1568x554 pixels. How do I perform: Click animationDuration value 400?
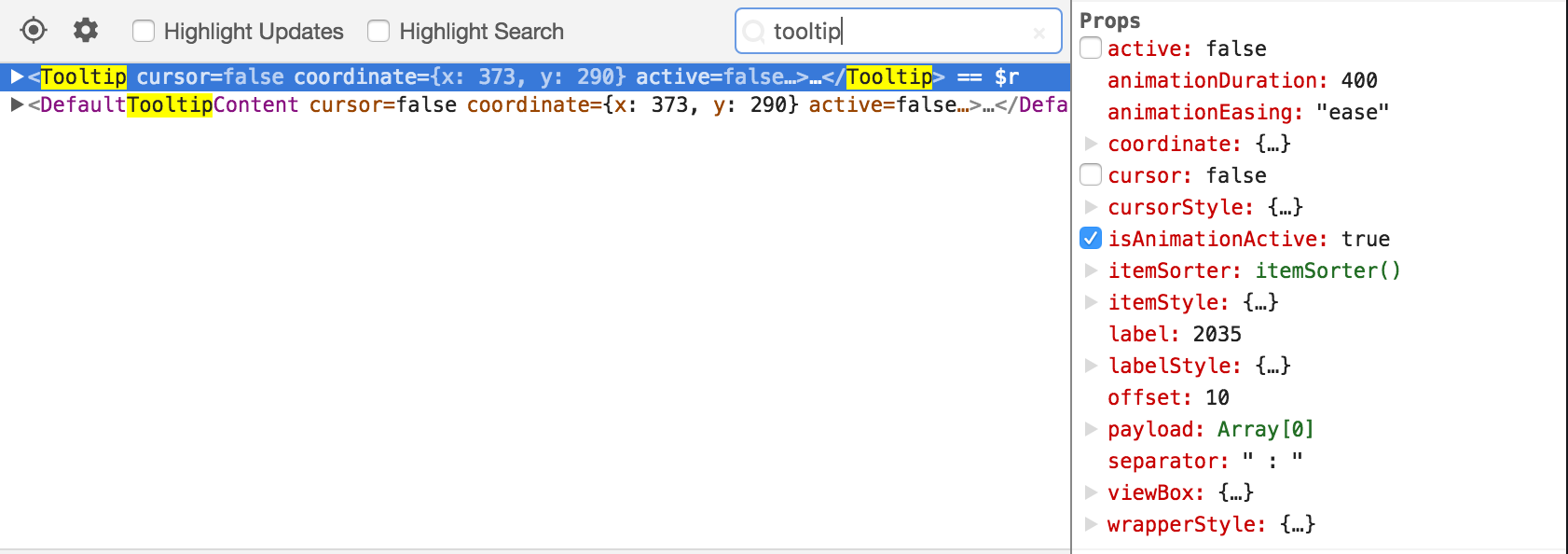pyautogui.click(x=1359, y=80)
